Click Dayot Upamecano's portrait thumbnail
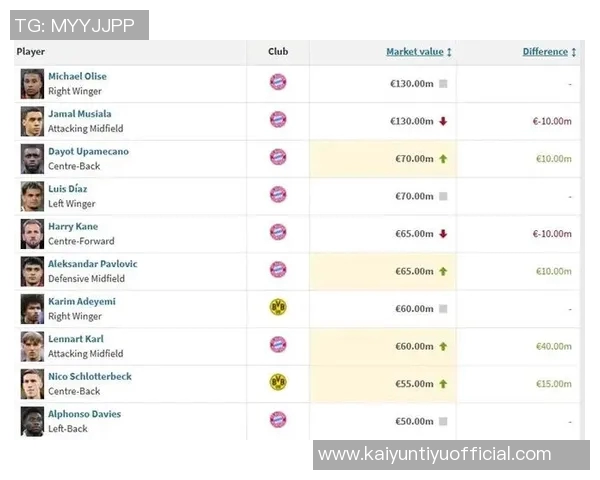Image resolution: width=600 pixels, height=480 pixels. 32,158
